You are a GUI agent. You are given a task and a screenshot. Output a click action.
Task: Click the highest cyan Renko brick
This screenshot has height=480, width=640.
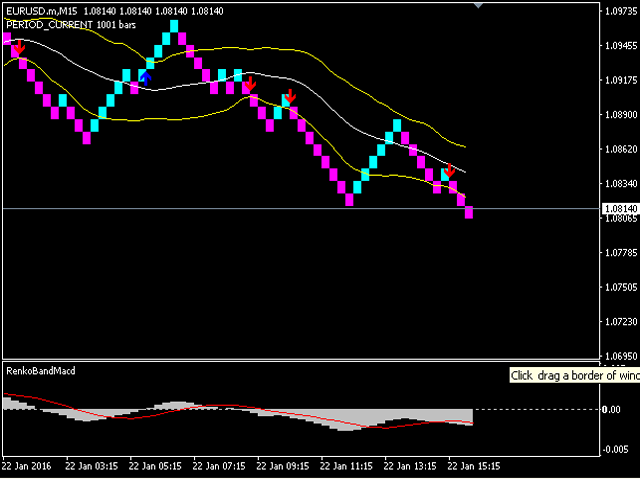pos(174,26)
